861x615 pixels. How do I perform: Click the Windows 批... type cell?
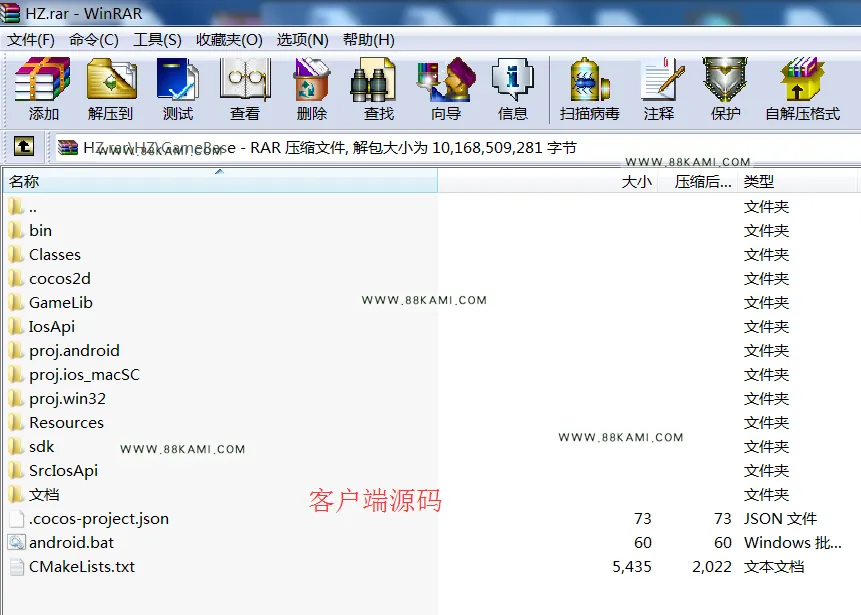[x=792, y=543]
